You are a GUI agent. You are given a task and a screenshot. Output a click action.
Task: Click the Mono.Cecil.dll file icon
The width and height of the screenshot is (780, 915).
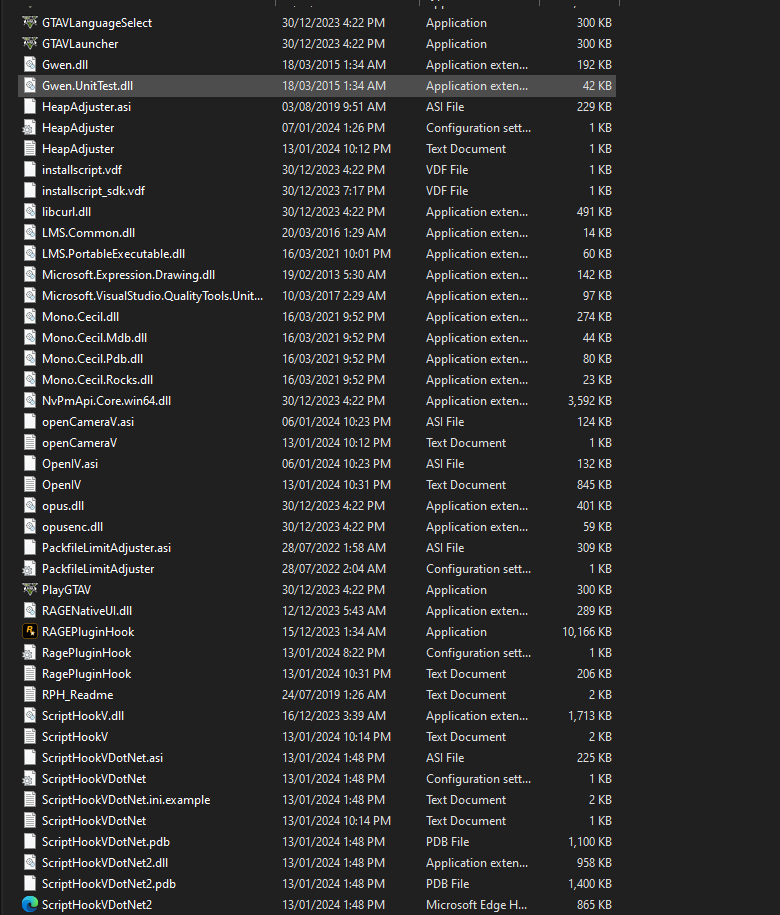click(x=30, y=317)
